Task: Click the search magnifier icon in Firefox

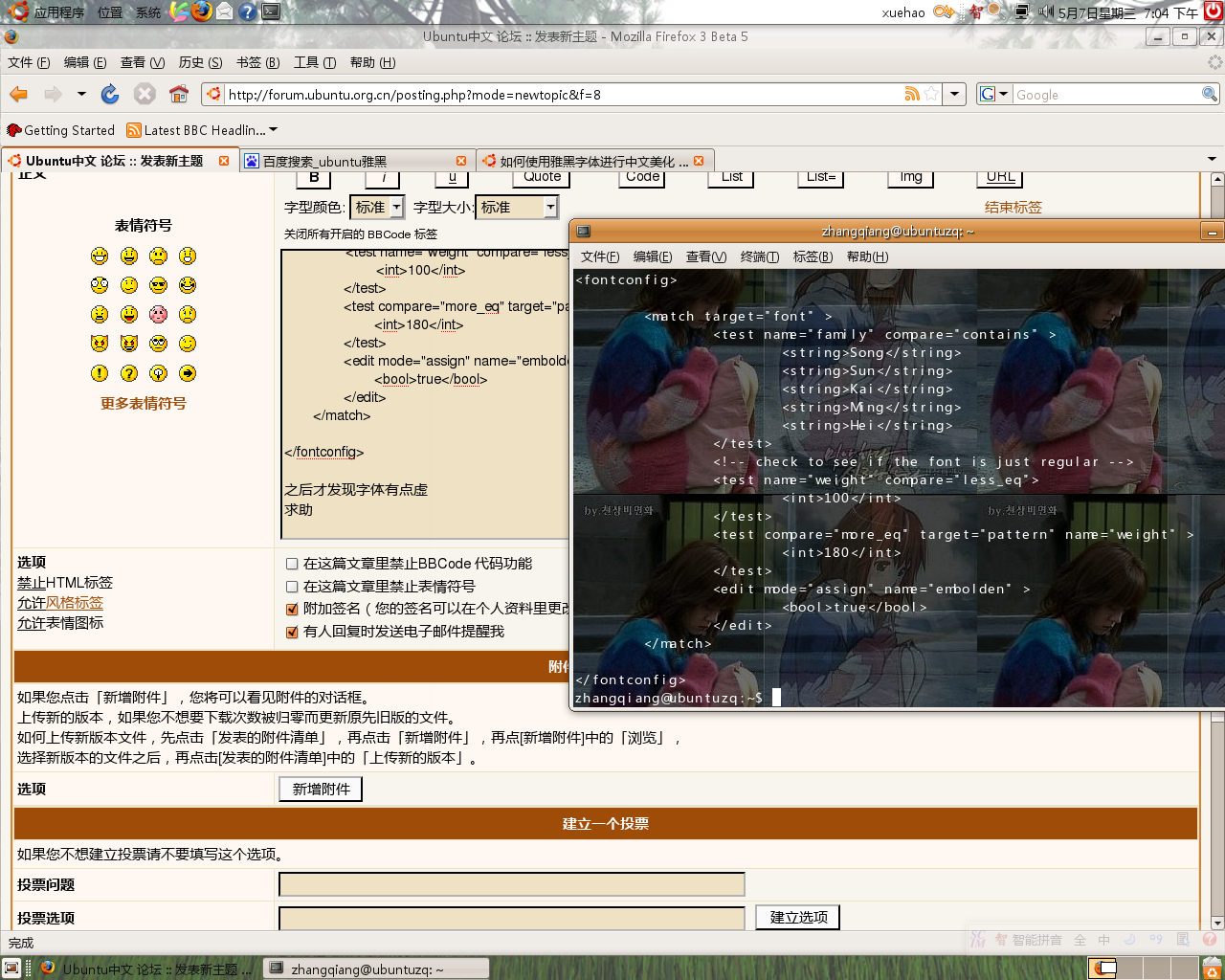Action: coord(1210,94)
